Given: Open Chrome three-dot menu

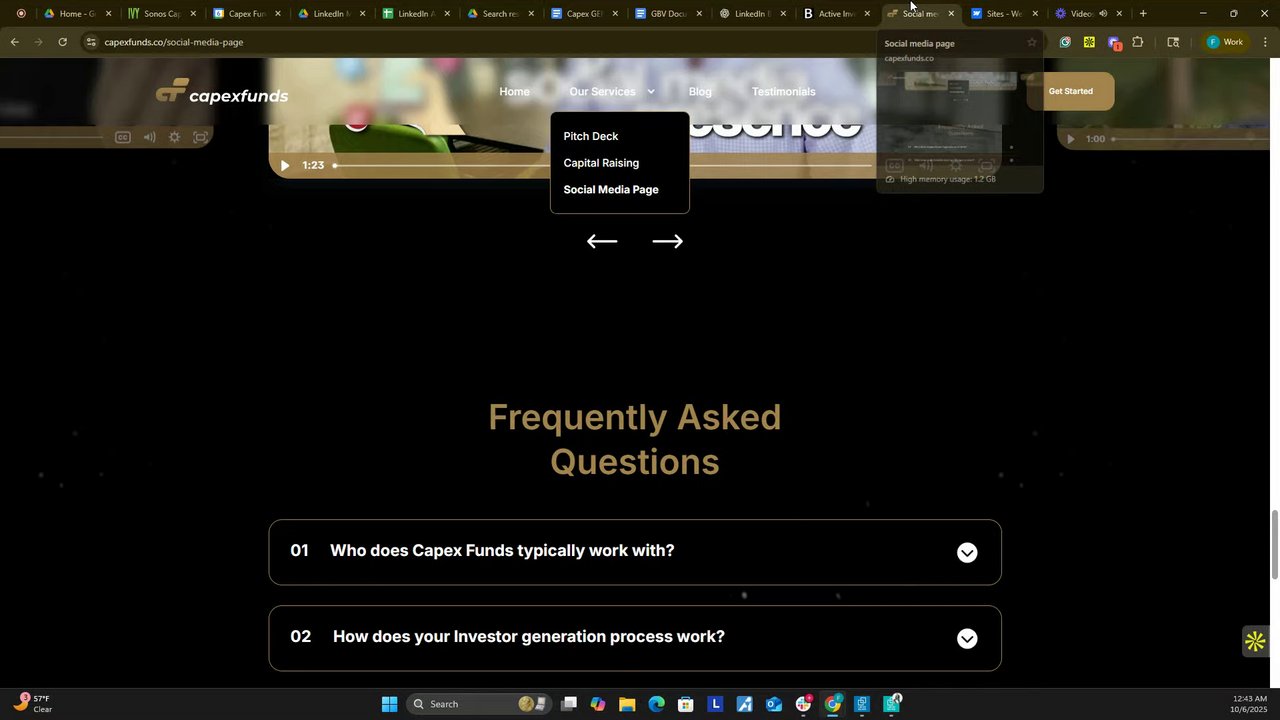Looking at the screenshot, I should 1265,42.
